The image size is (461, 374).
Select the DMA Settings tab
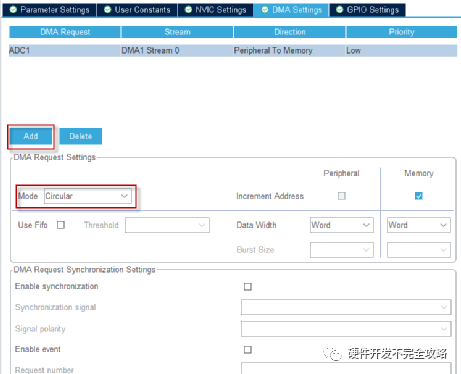[x=291, y=10]
